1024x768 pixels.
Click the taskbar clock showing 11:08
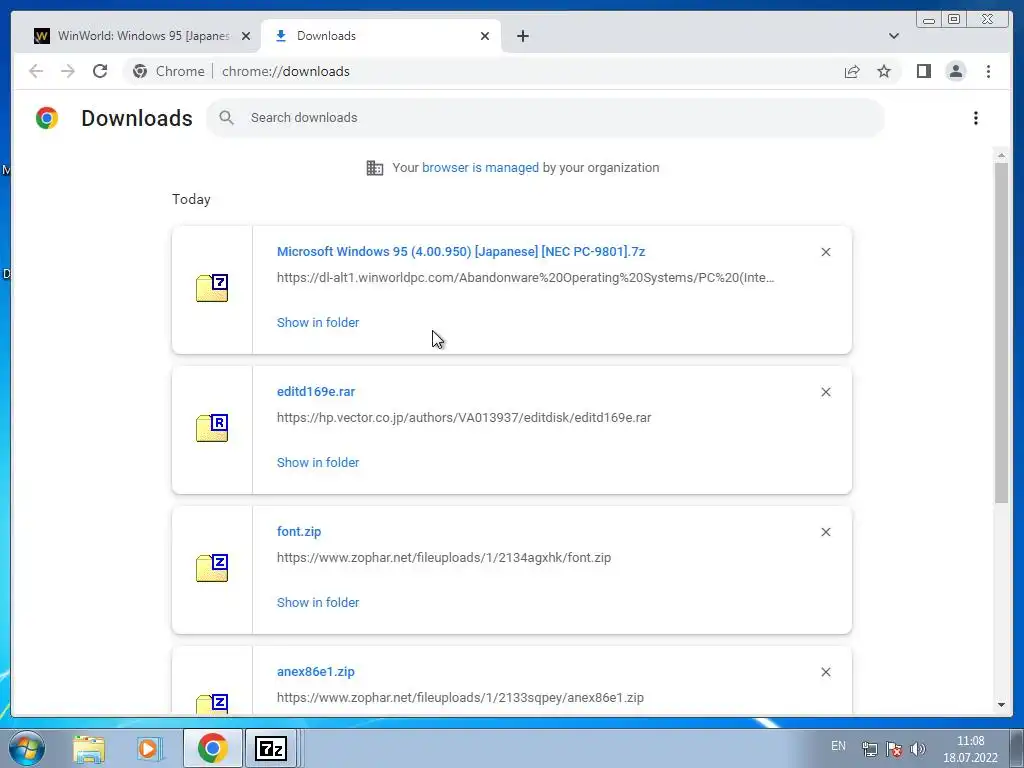[x=970, y=749]
